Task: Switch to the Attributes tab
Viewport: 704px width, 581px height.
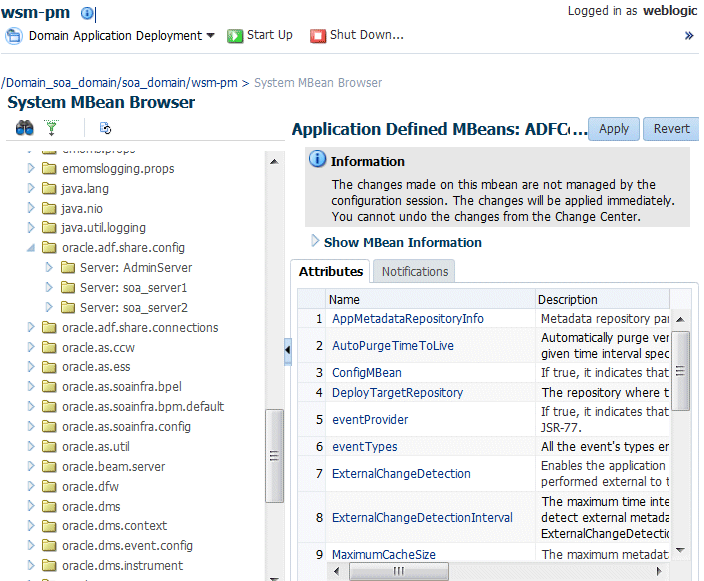Action: click(x=331, y=272)
